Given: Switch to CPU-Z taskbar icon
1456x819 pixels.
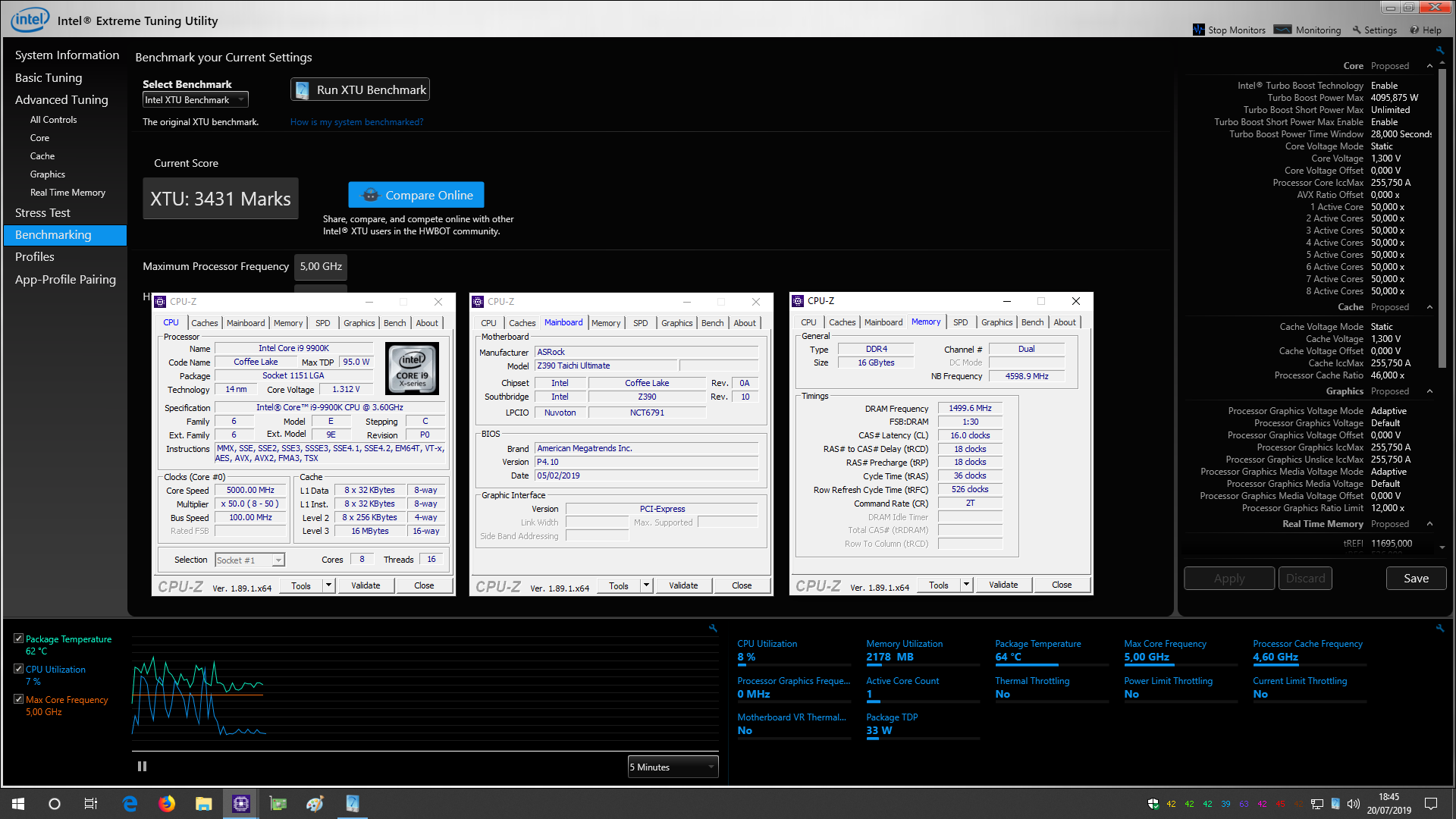Looking at the screenshot, I should pyautogui.click(x=240, y=804).
